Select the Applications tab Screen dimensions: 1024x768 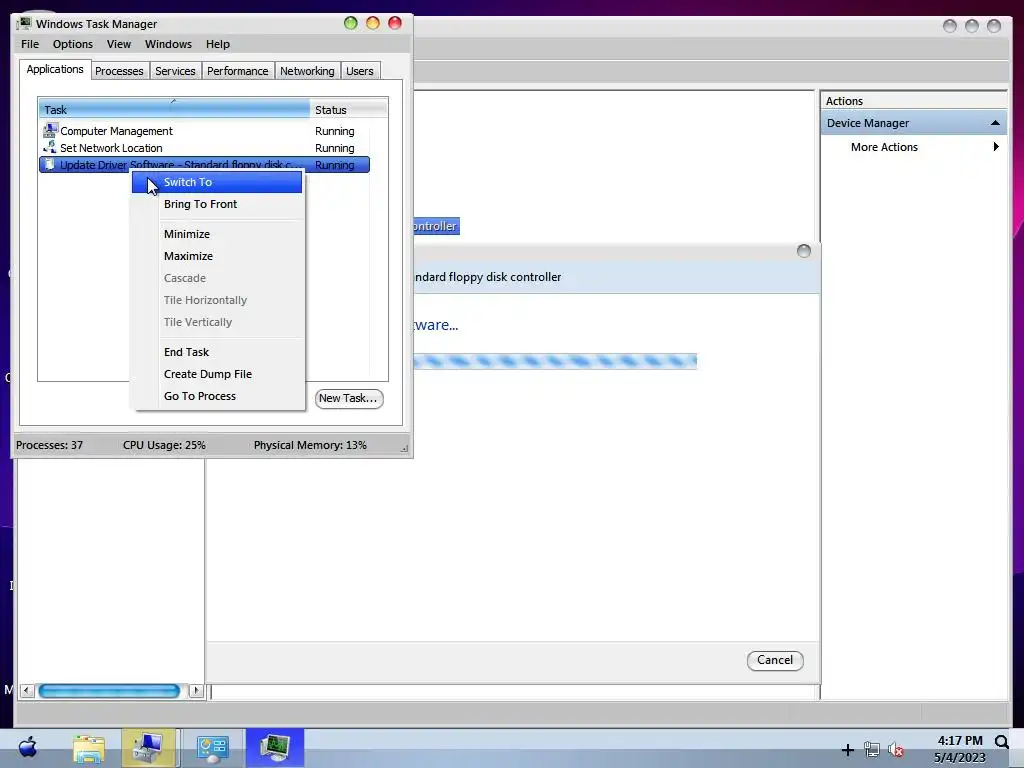pos(55,69)
